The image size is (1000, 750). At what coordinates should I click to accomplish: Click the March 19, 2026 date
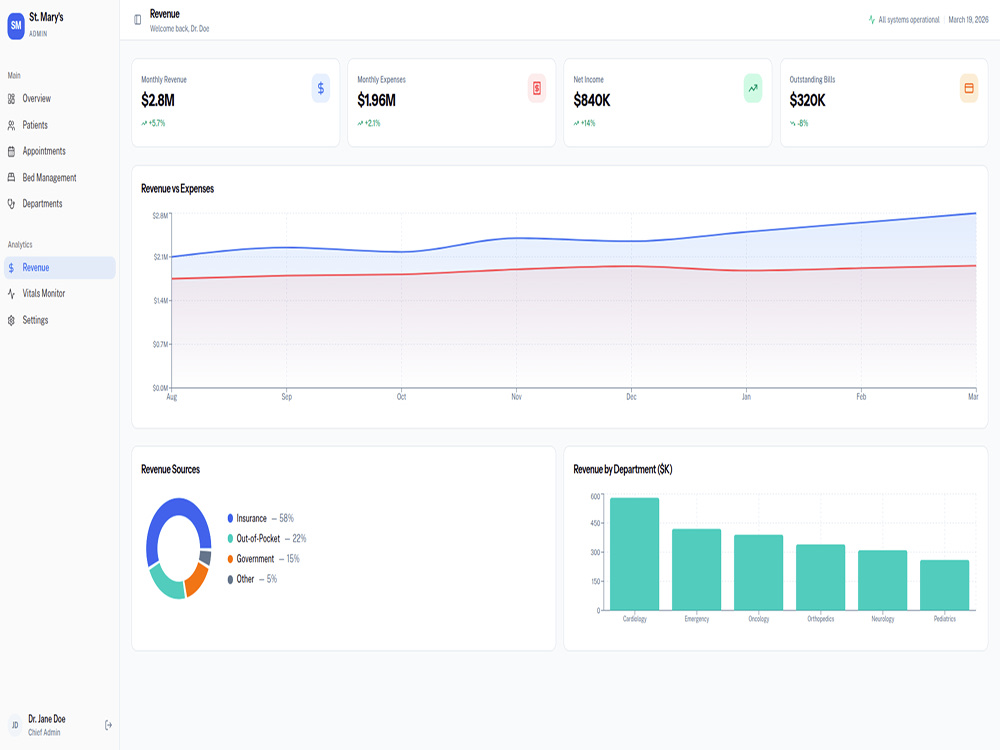968,20
